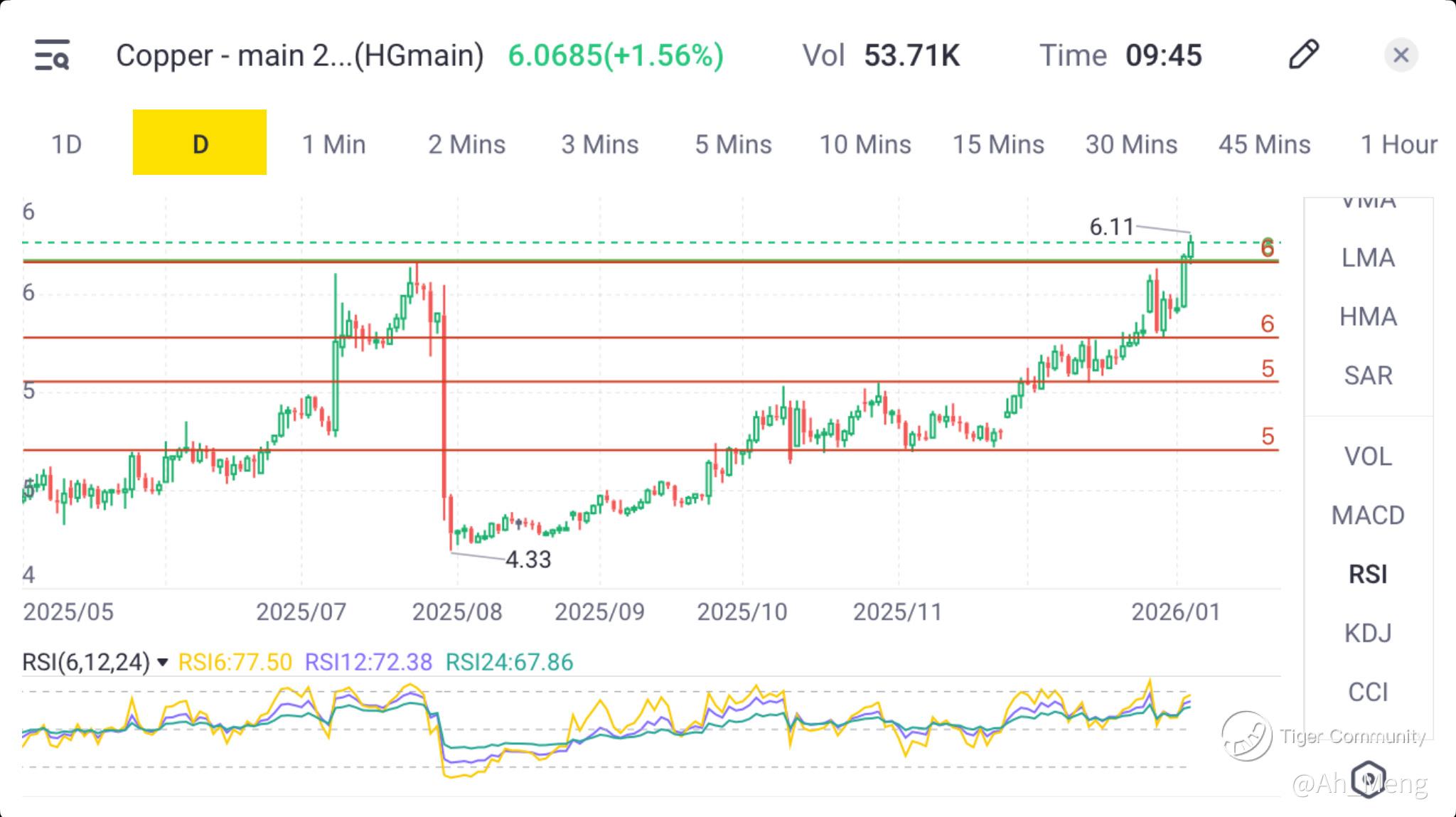Click the 4.33 low price marker
The image size is (1456, 817).
tap(528, 560)
